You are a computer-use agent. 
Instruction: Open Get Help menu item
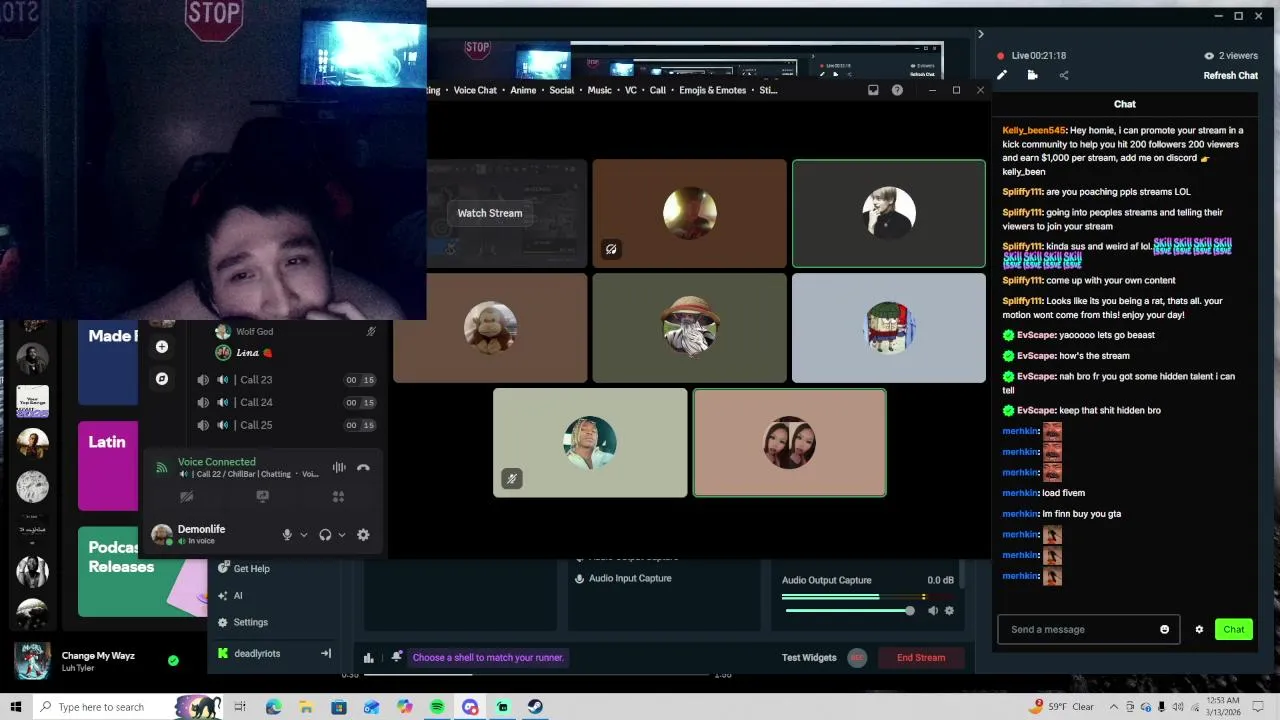[251, 569]
